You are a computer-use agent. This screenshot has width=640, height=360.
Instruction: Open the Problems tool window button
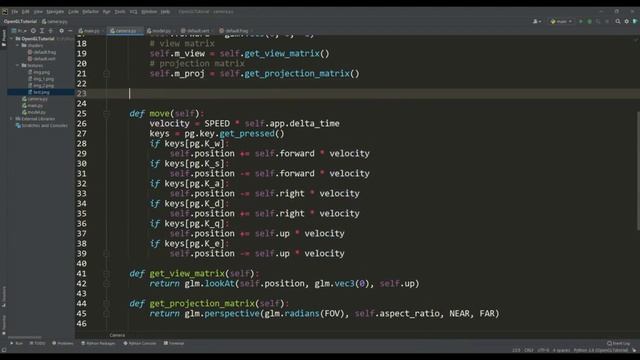pyautogui.click(x=63, y=343)
